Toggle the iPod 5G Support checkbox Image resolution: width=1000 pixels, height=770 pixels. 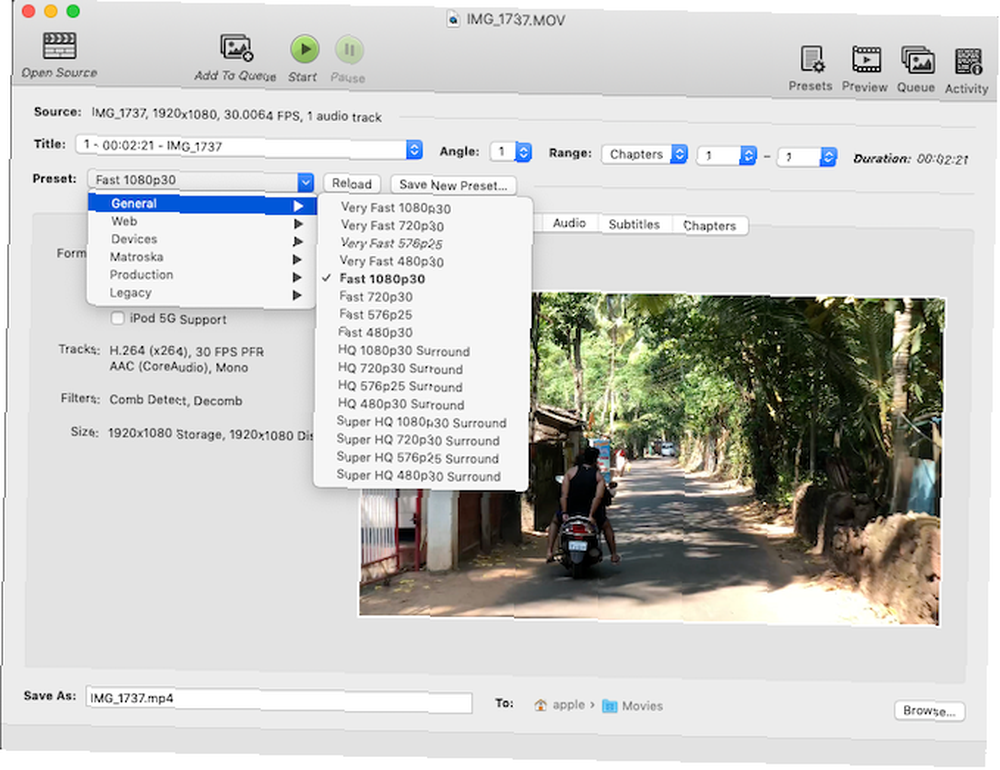click(117, 318)
